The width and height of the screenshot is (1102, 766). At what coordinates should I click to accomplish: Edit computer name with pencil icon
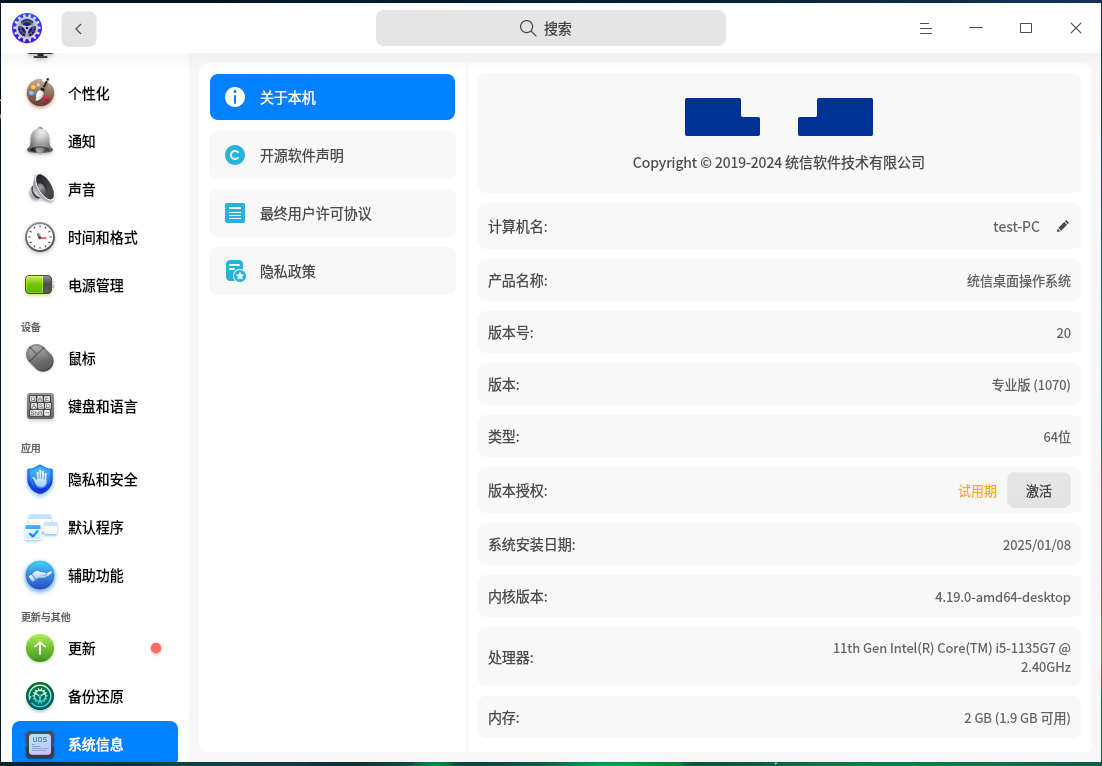[1063, 226]
